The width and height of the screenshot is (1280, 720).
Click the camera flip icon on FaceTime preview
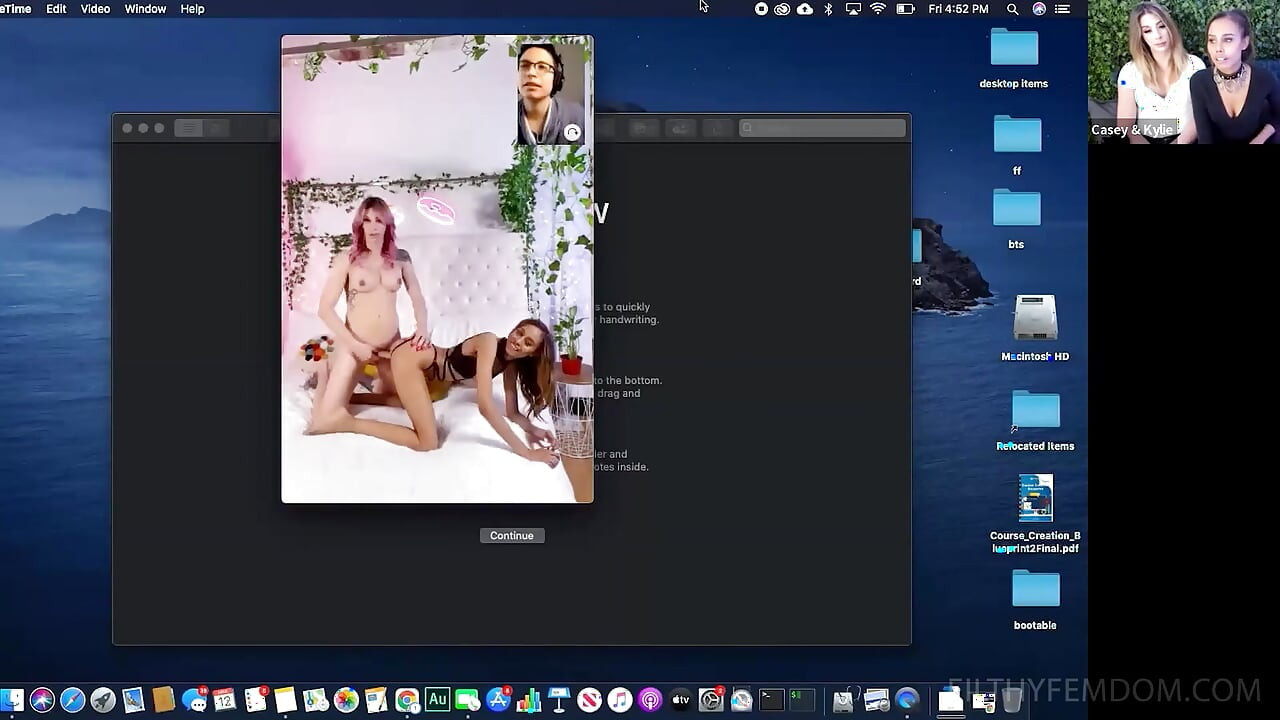(570, 131)
